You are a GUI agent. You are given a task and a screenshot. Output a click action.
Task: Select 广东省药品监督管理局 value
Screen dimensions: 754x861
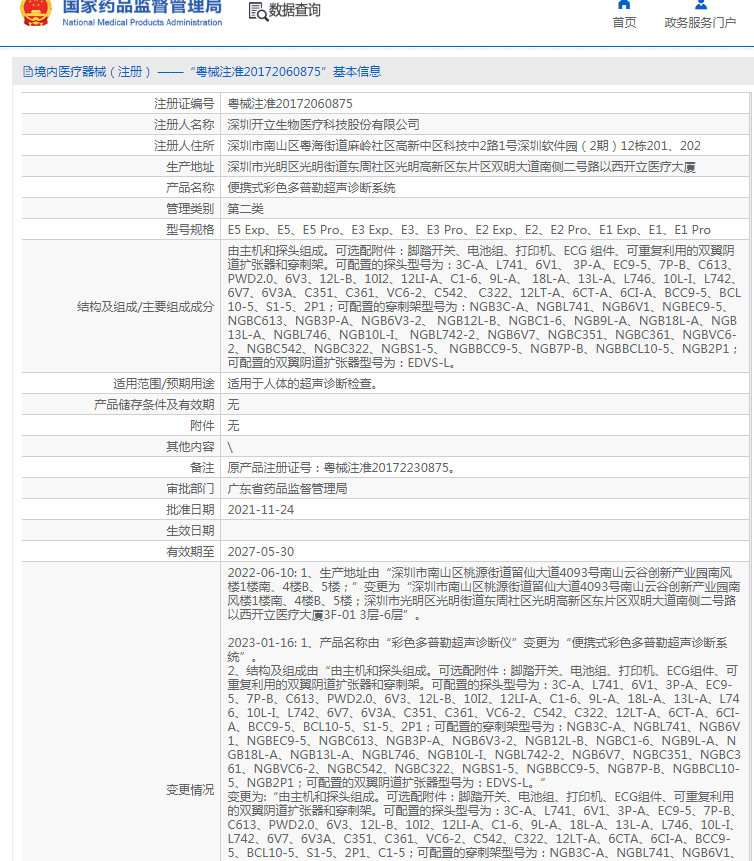pyautogui.click(x=287, y=489)
